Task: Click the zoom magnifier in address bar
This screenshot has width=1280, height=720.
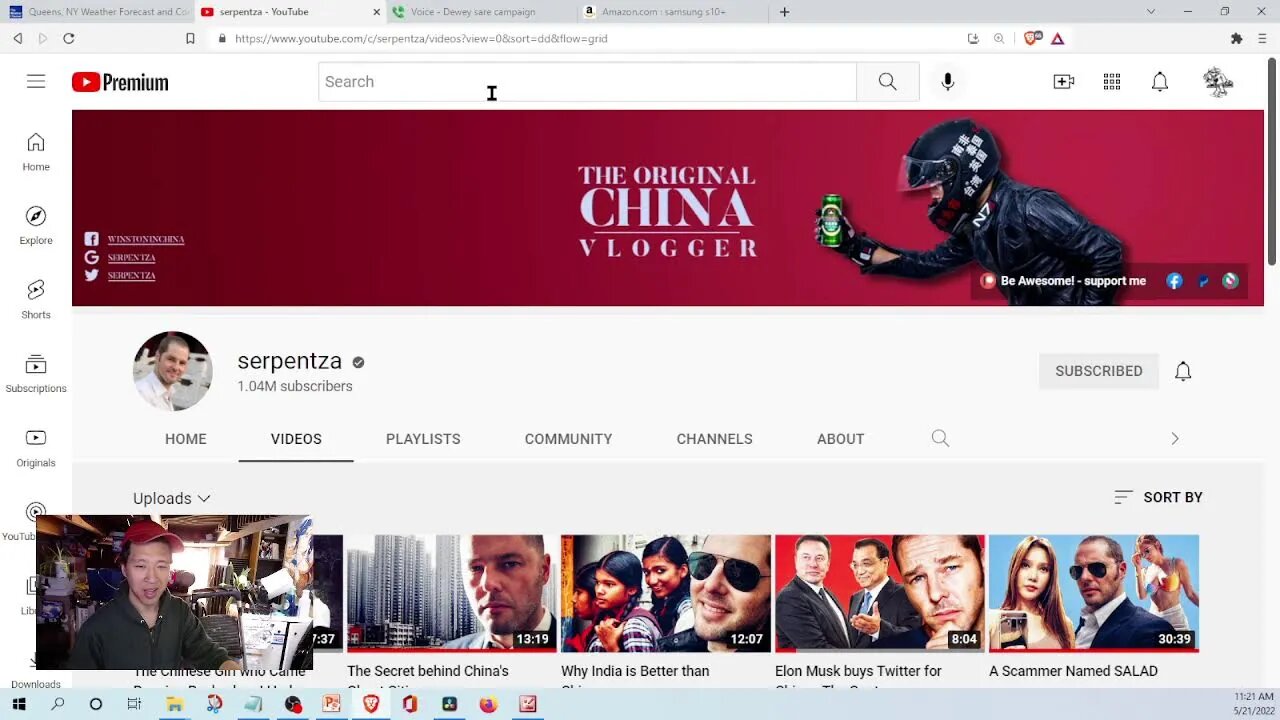Action: [x=999, y=38]
